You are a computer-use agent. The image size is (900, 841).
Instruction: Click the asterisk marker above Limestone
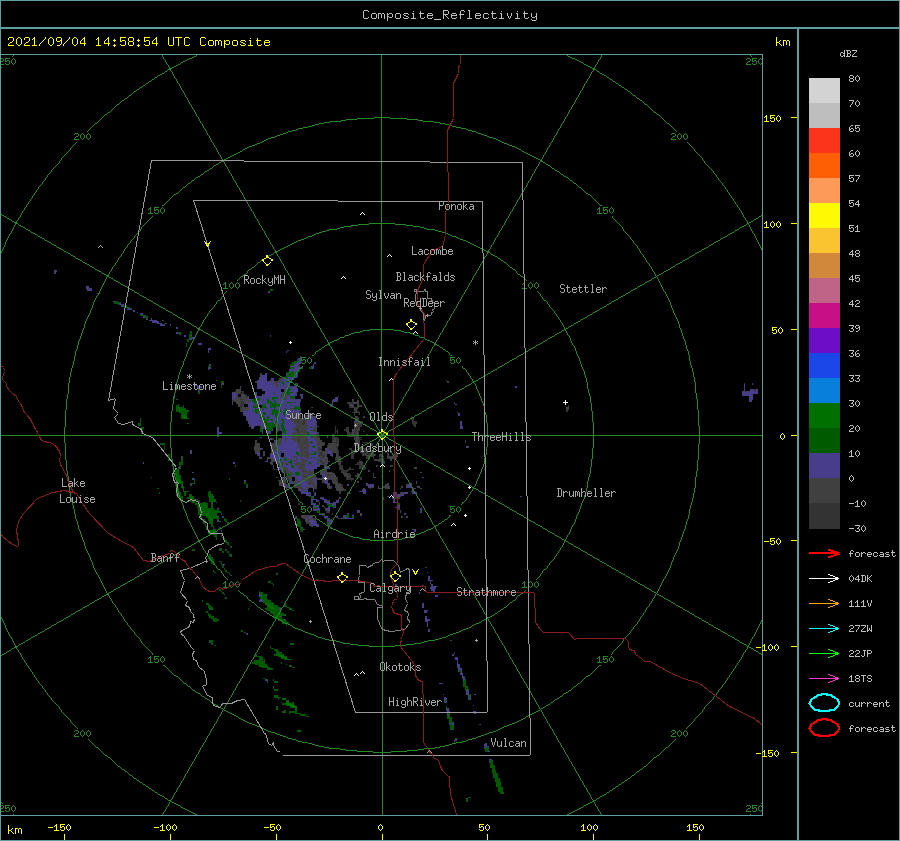pos(189,377)
